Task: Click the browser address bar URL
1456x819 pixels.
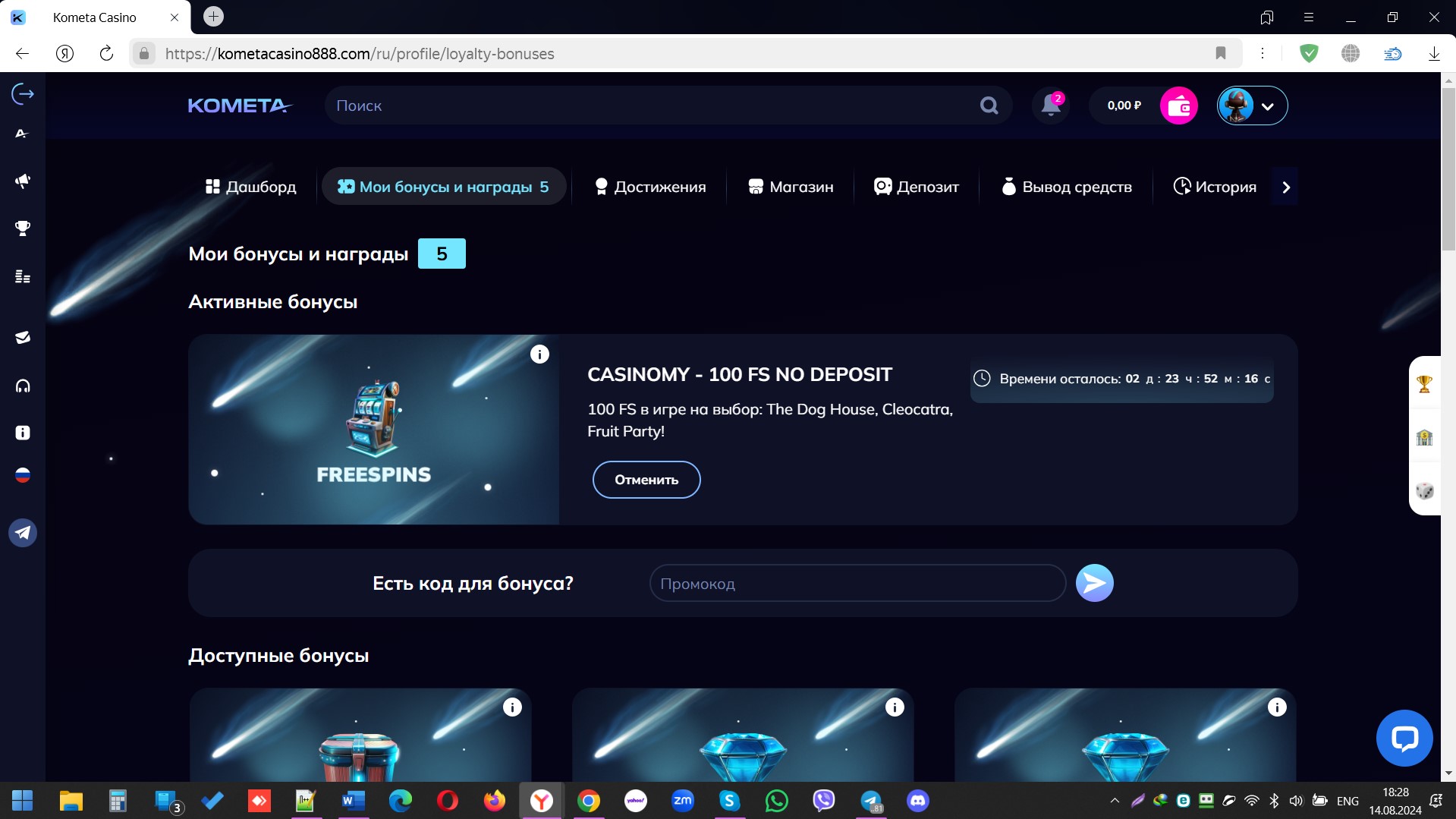Action: click(x=360, y=53)
